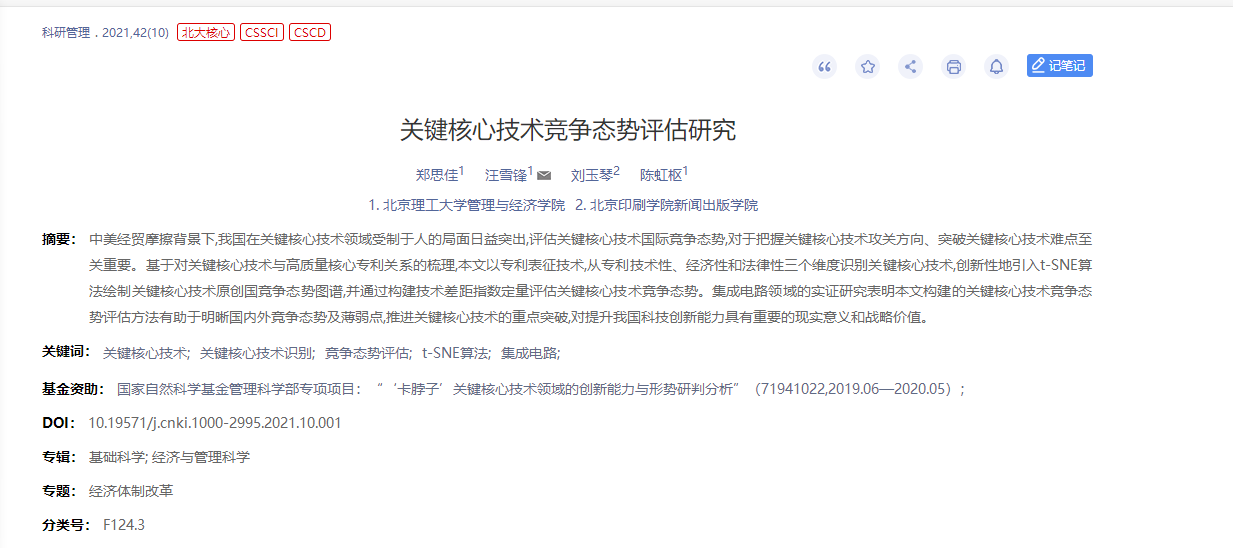Click keyword 集成电路
1233x548 pixels.
tap(529, 353)
